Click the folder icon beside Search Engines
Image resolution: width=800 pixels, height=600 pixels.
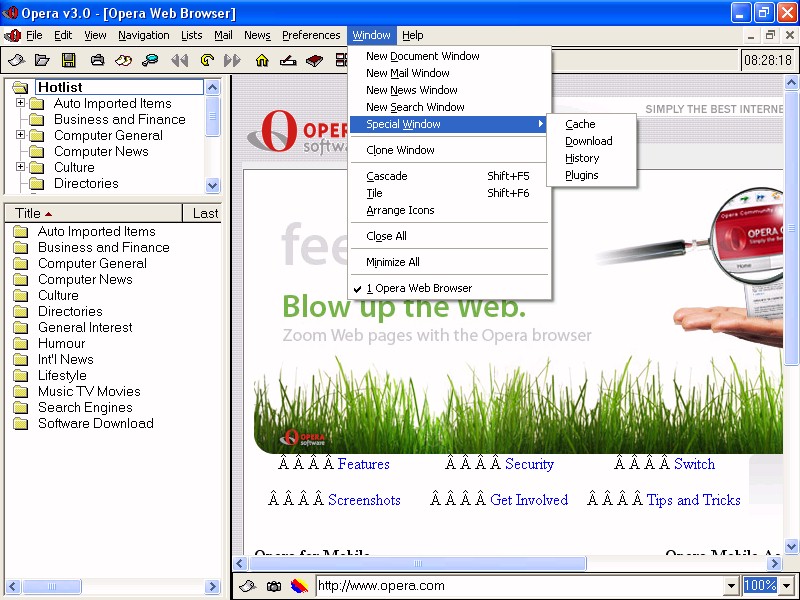[x=21, y=408]
